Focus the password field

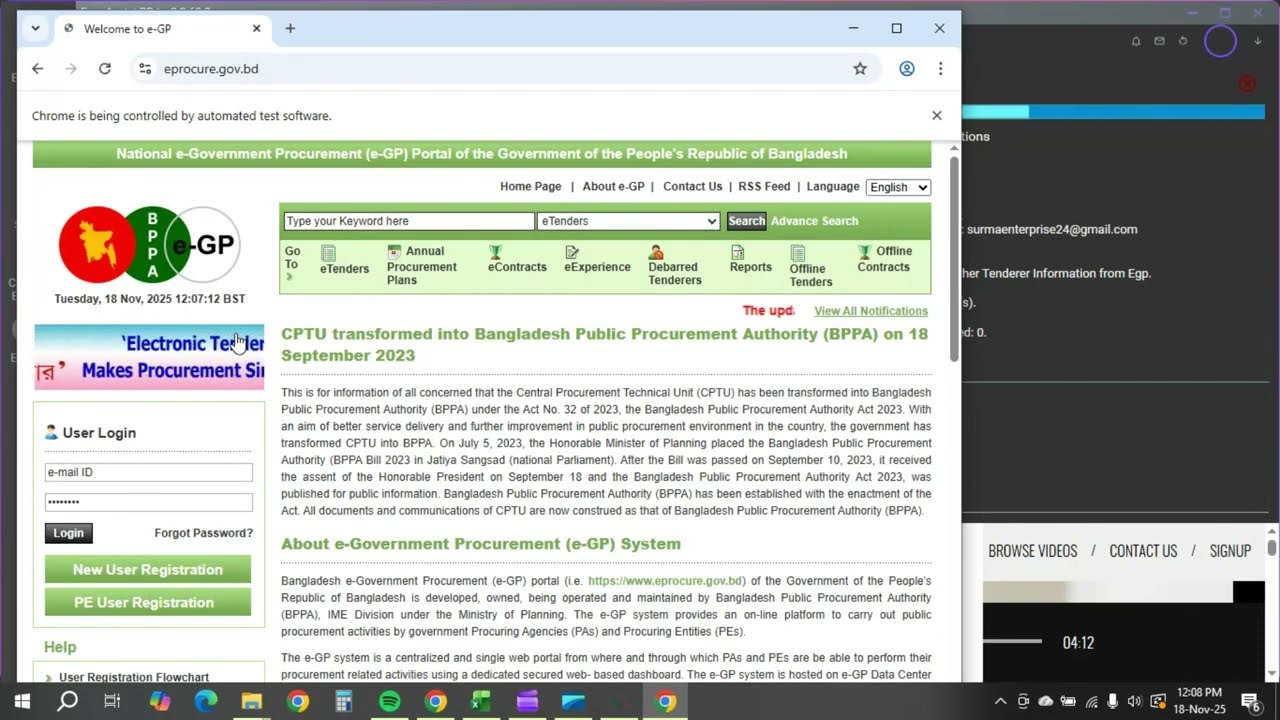pos(148,502)
